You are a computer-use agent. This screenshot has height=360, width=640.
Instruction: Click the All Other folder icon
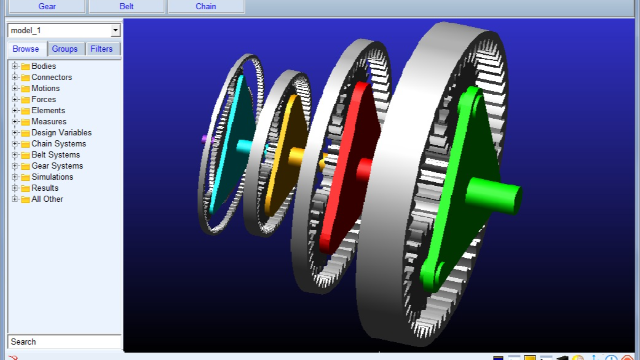(25, 199)
